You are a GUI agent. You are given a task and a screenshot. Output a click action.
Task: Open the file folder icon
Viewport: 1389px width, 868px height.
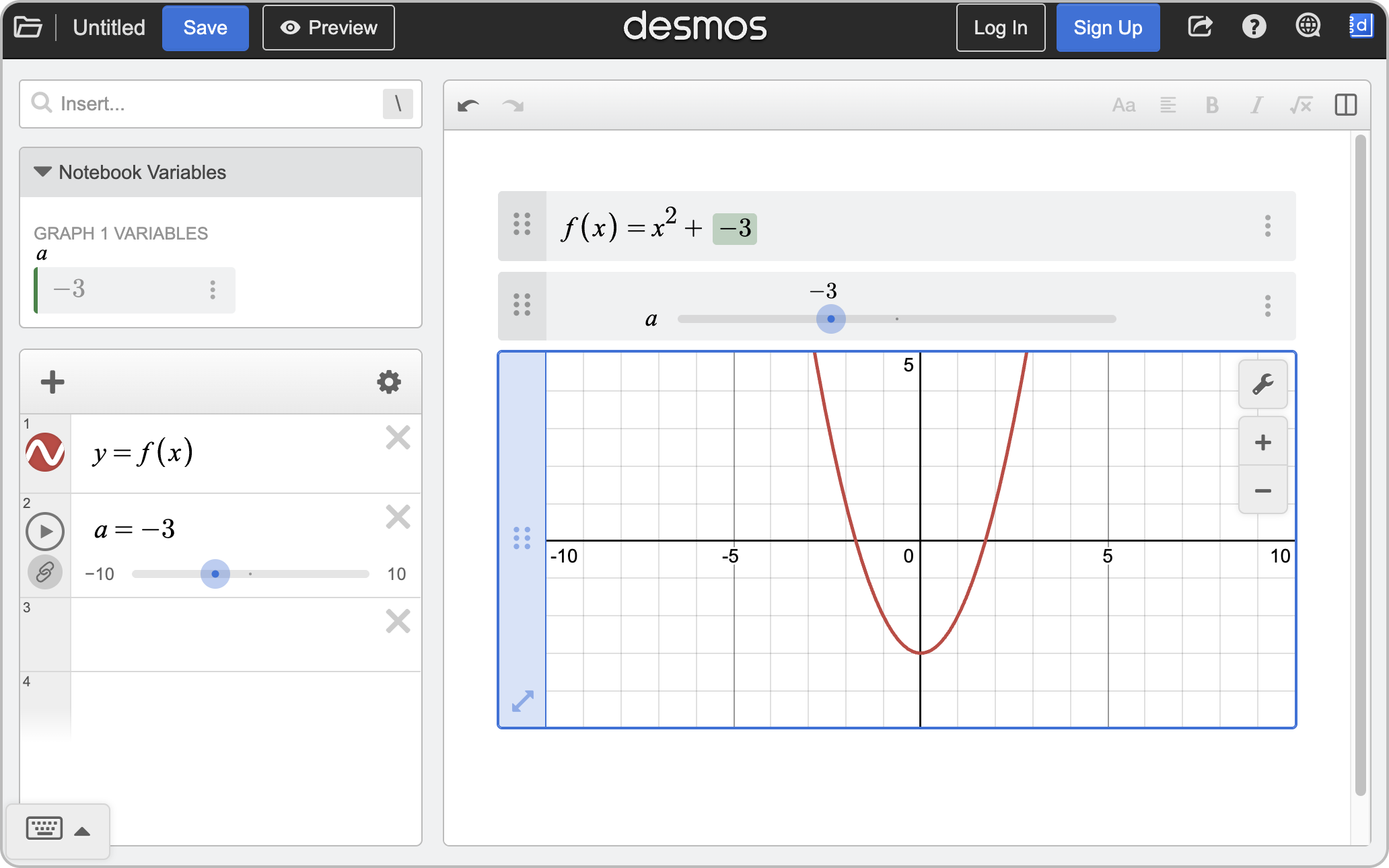coord(28,28)
